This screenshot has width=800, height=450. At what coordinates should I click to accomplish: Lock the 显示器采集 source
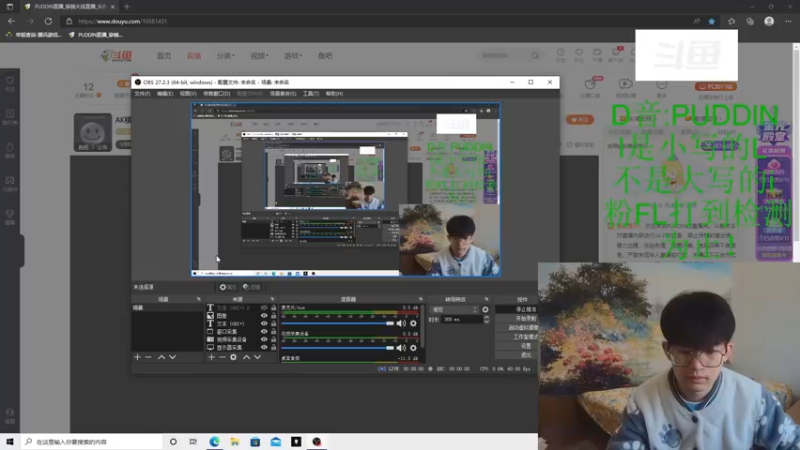point(273,347)
